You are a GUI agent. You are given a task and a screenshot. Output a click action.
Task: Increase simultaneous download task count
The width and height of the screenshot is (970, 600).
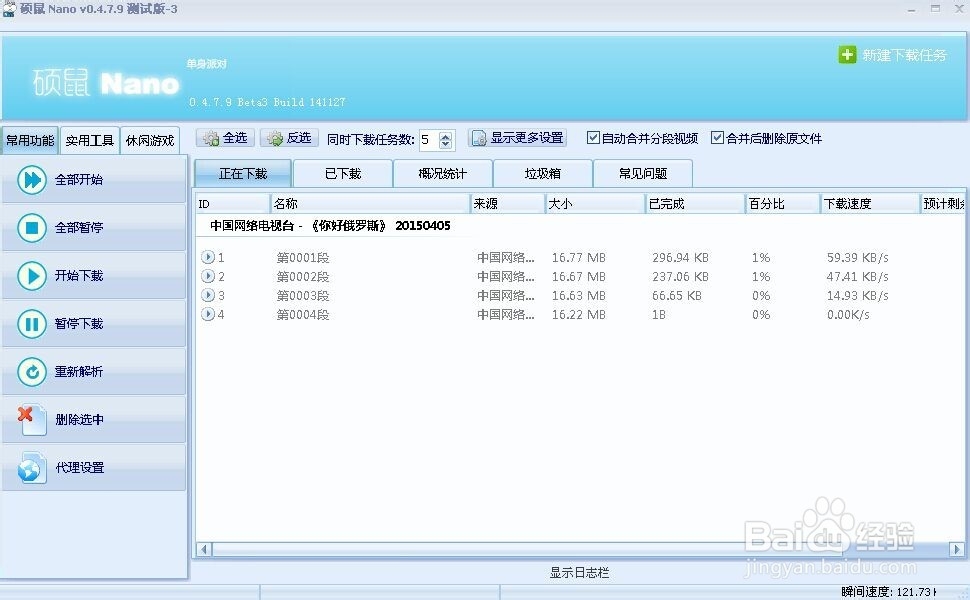[445, 135]
